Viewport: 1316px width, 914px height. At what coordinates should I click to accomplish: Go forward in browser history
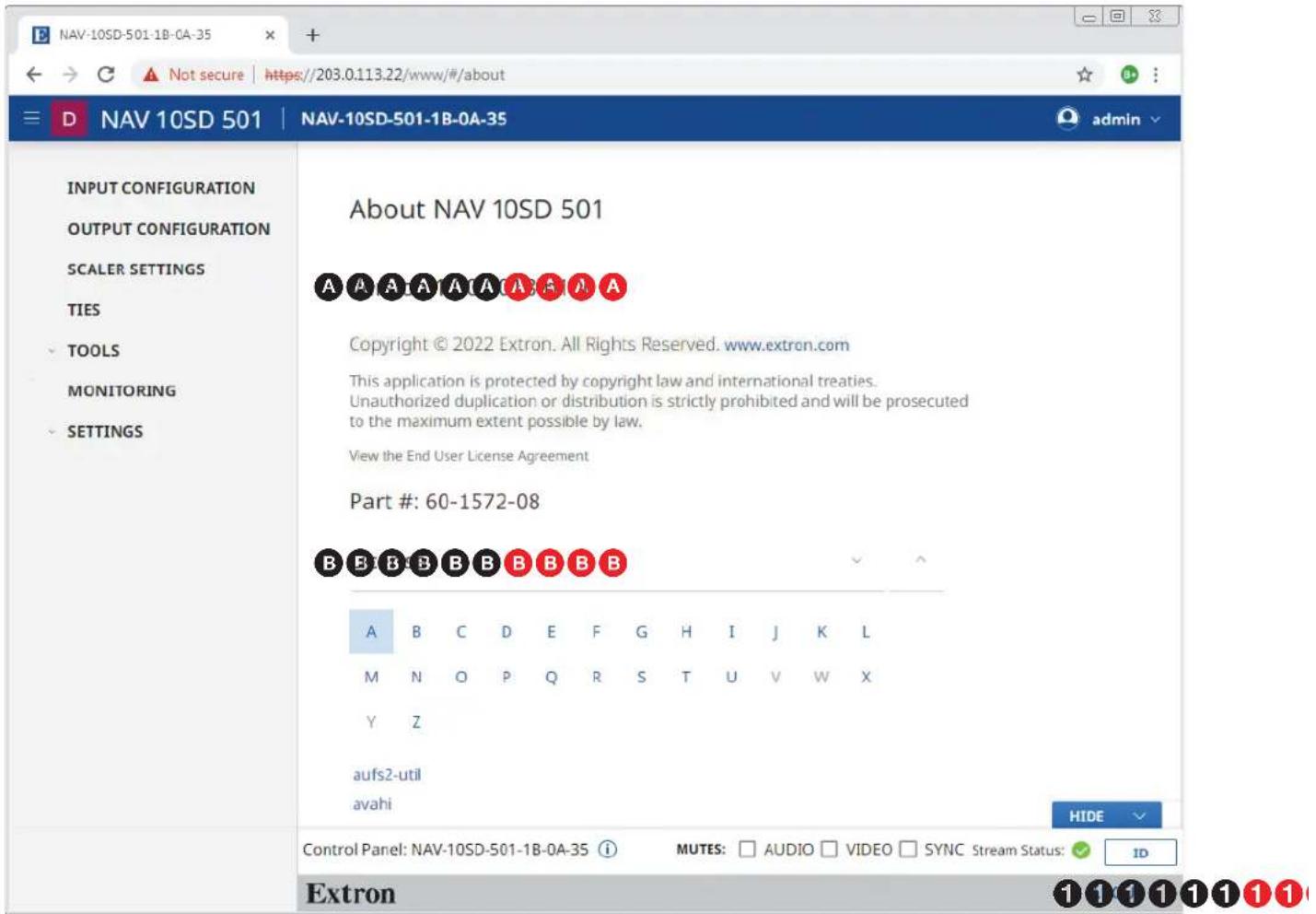(70, 75)
